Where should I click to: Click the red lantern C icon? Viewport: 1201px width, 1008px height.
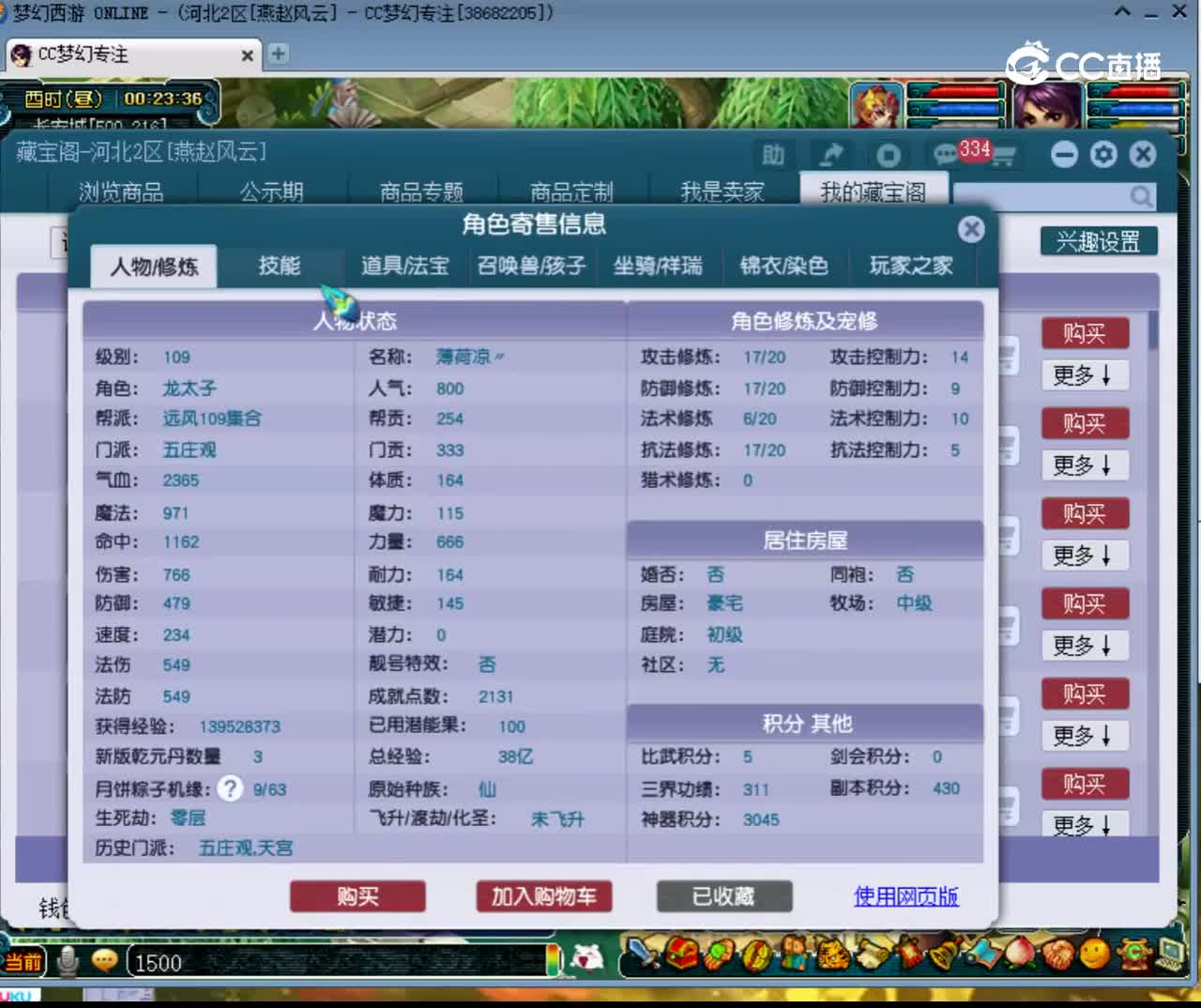[1133, 954]
